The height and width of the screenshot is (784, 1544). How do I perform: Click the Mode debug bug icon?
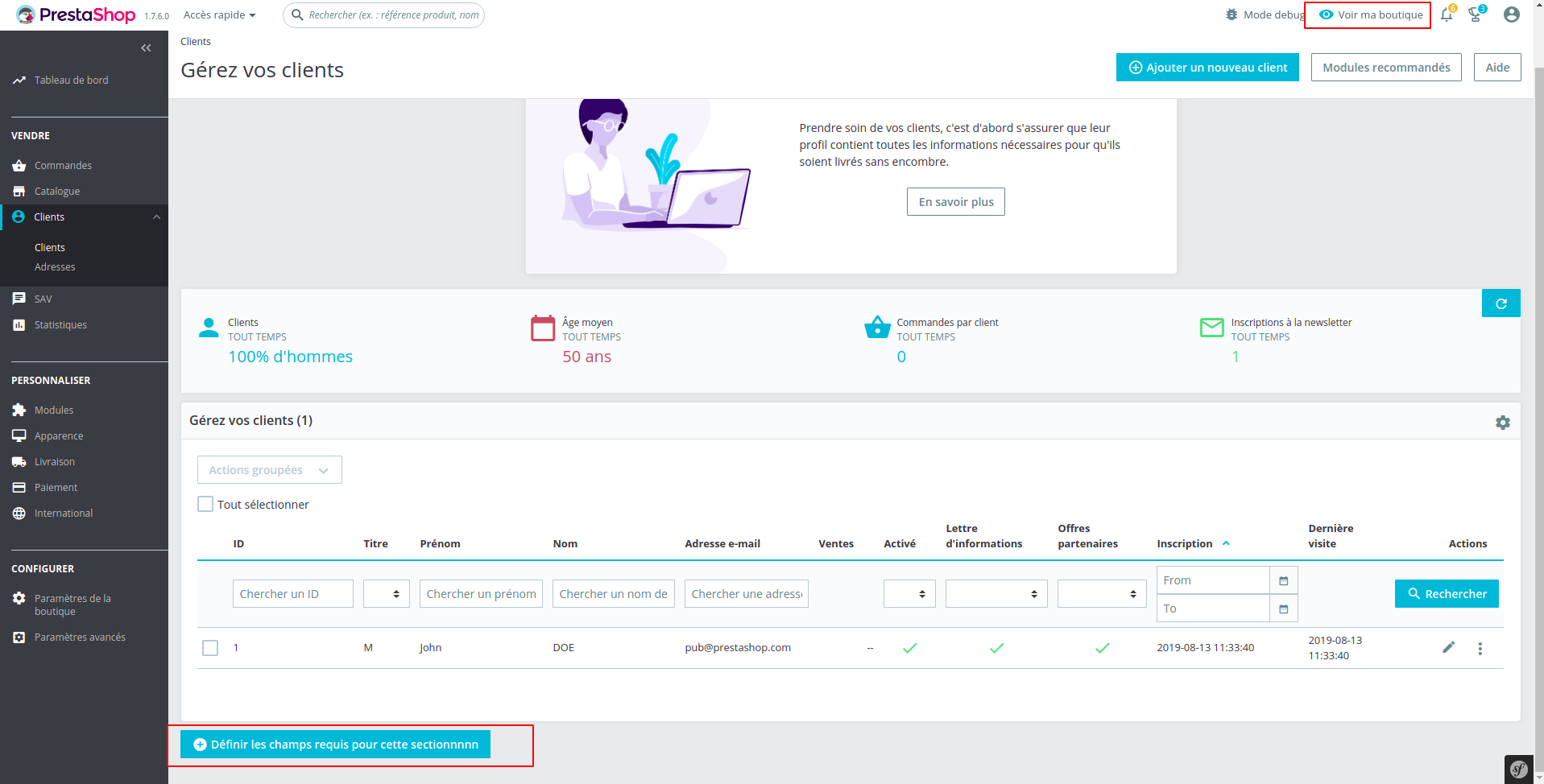pyautogui.click(x=1231, y=14)
